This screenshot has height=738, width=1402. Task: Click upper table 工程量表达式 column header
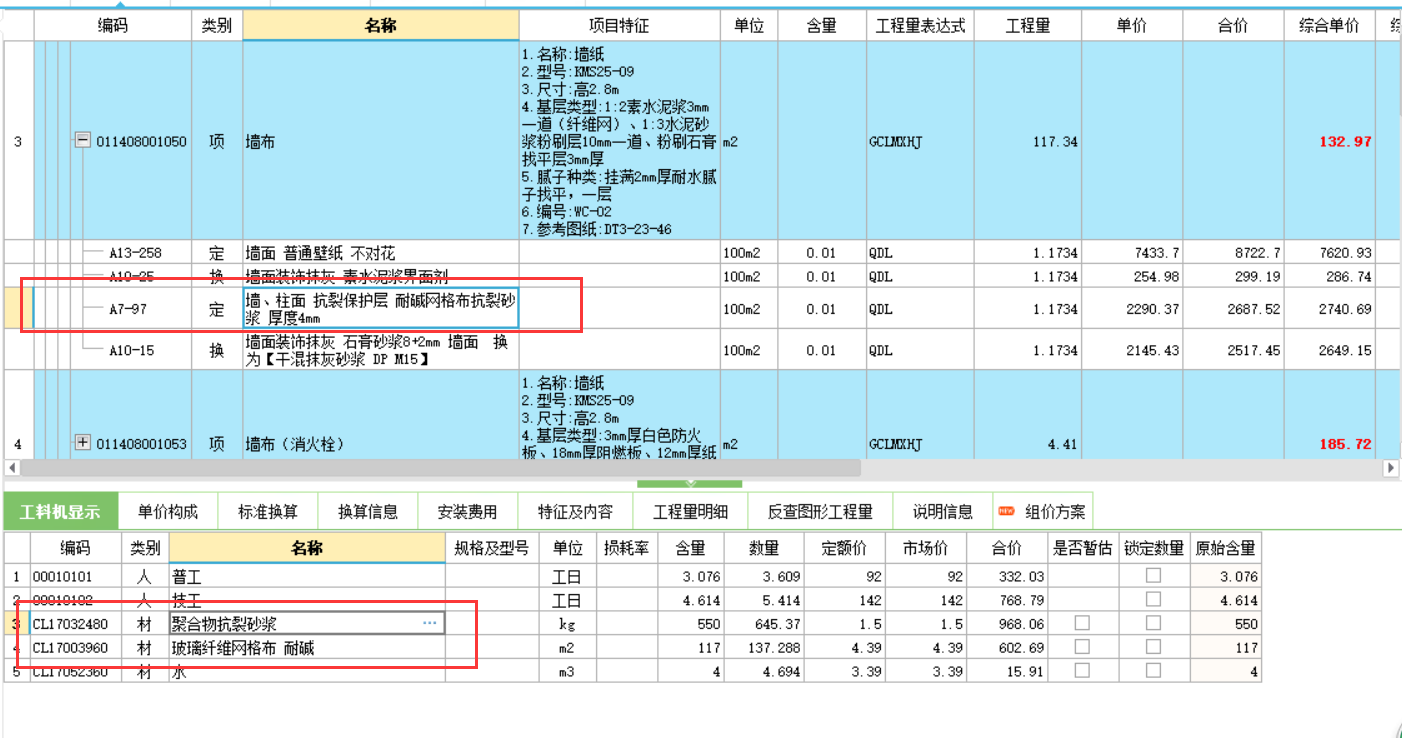[x=921, y=26]
